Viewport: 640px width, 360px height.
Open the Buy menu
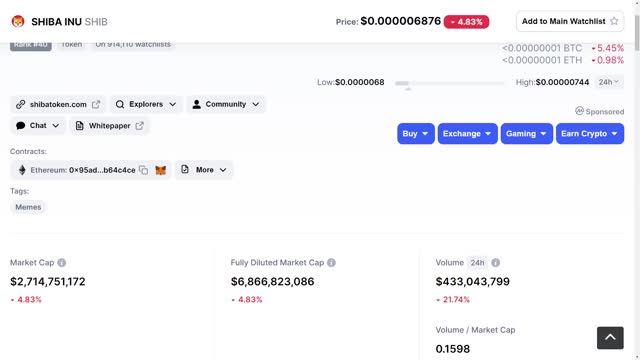pos(416,133)
